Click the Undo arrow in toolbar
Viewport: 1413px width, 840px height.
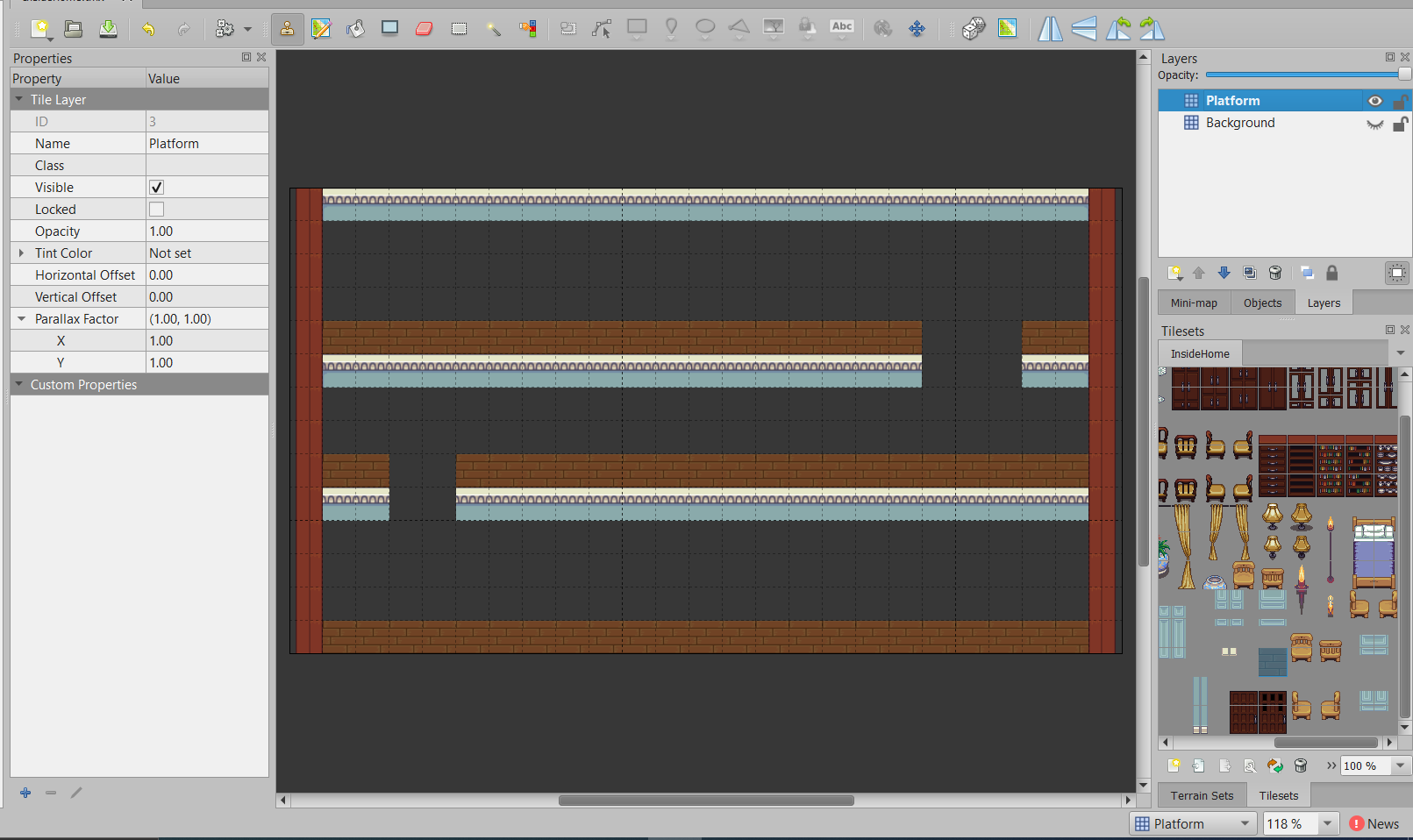[148, 29]
